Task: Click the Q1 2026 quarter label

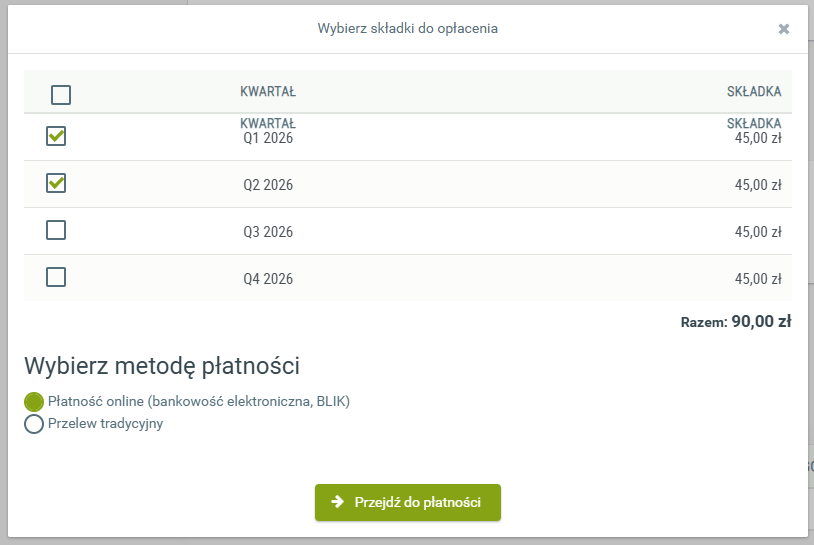Action: click(x=268, y=139)
